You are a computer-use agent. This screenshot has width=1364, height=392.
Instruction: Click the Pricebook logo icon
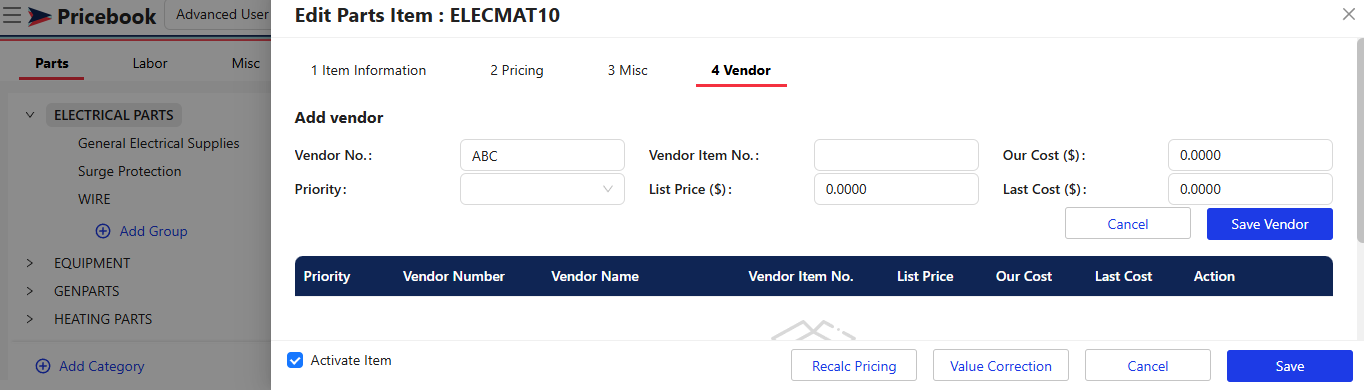click(40, 16)
